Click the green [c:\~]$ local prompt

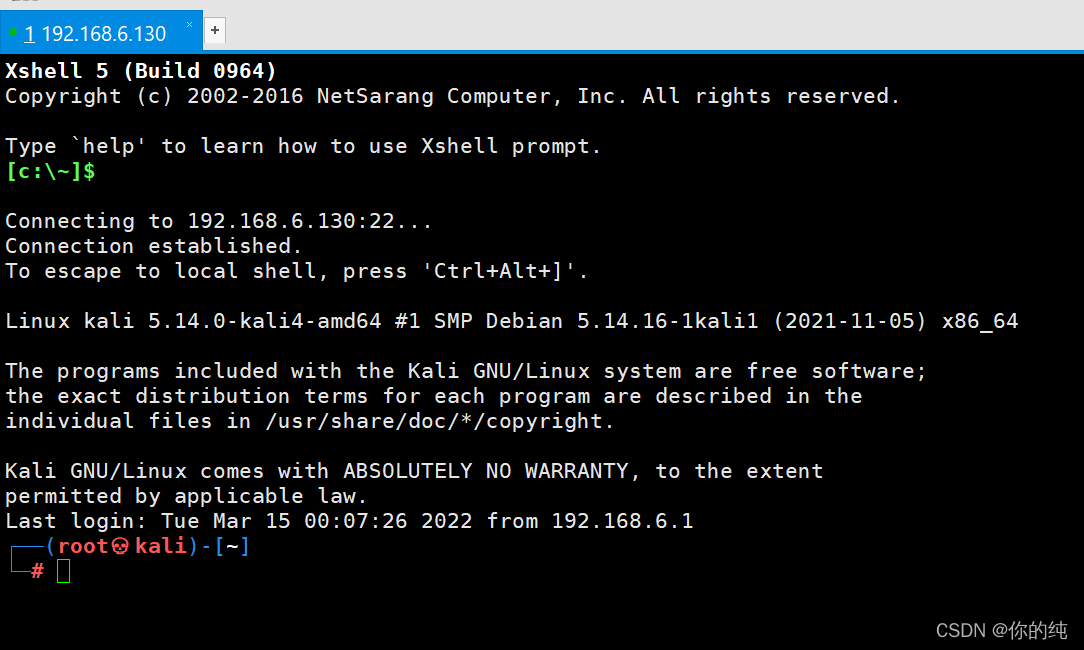[50, 171]
